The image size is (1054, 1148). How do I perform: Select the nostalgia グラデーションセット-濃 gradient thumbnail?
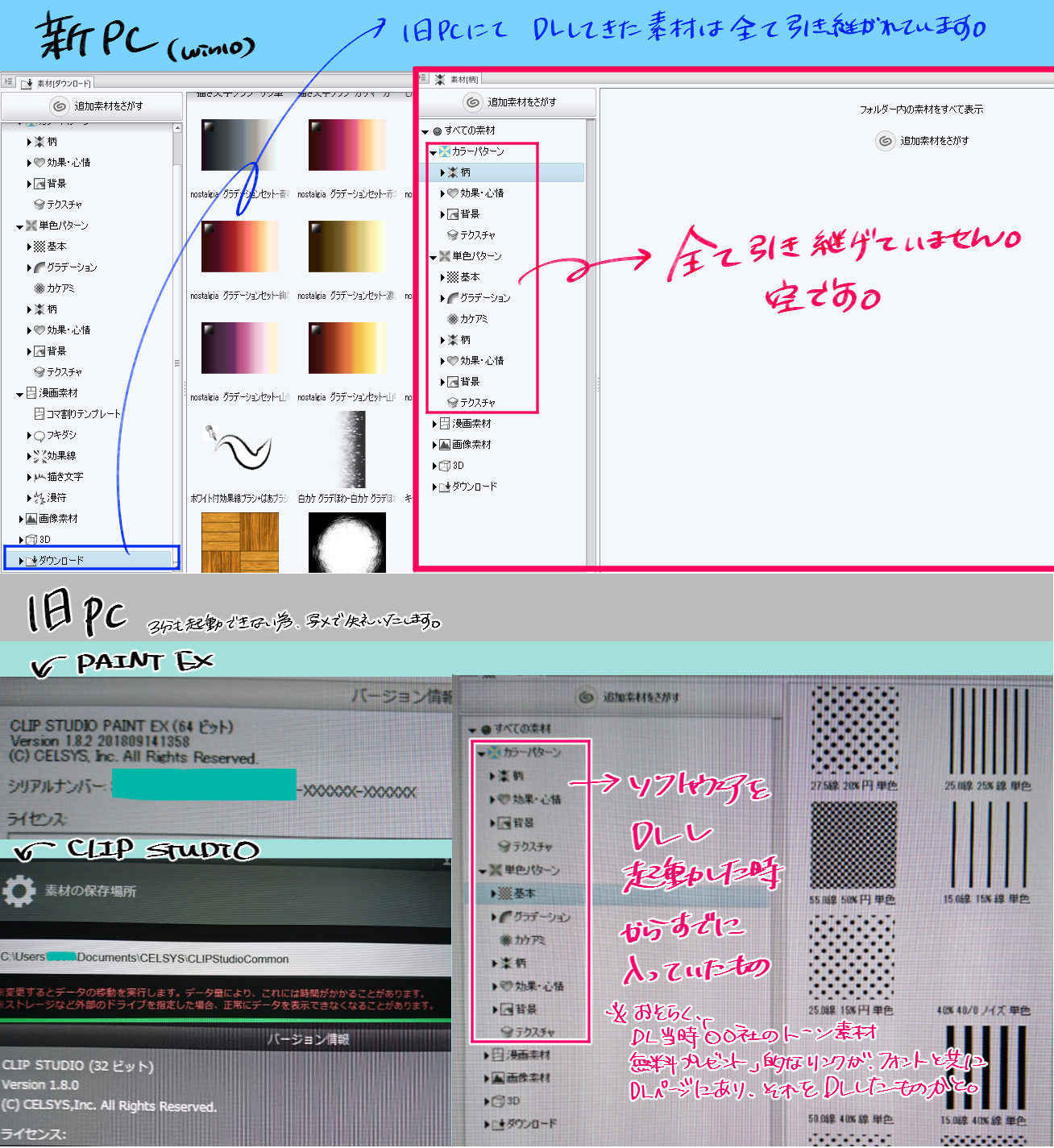[x=346, y=247]
